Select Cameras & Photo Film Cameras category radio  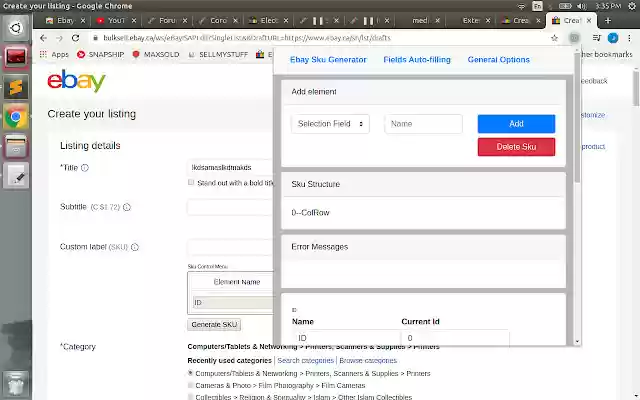[190, 385]
